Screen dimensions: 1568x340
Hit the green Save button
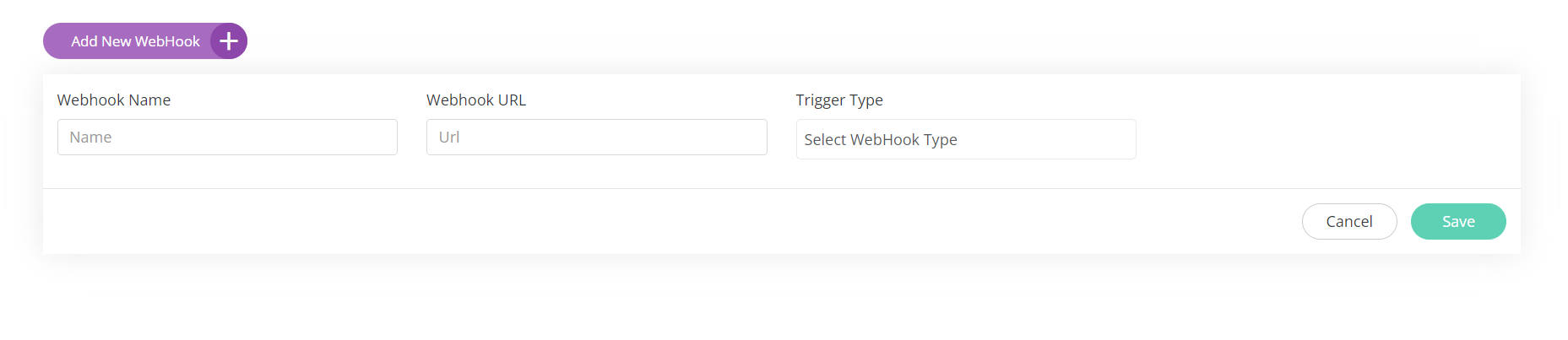[1457, 222]
